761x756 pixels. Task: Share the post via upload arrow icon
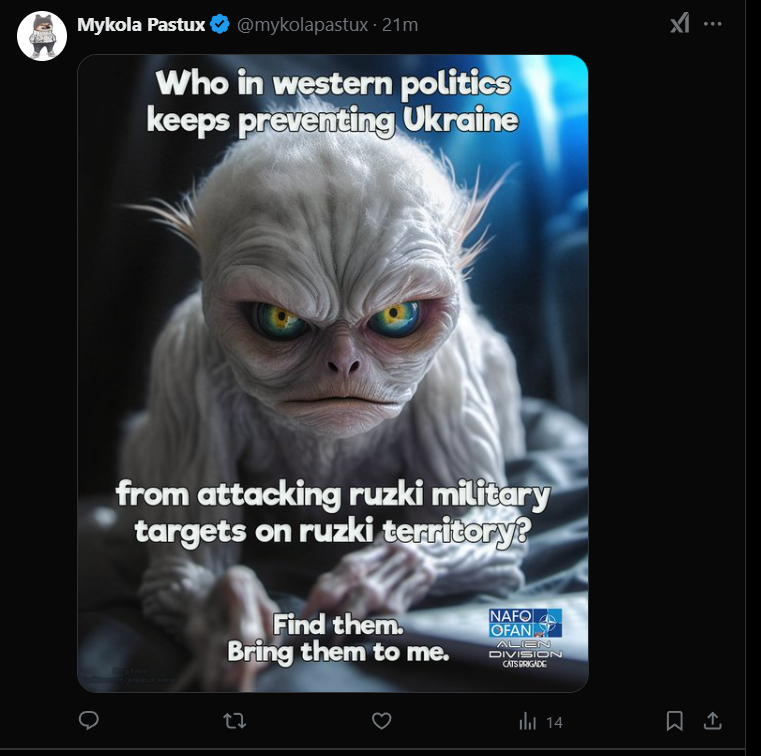[712, 721]
